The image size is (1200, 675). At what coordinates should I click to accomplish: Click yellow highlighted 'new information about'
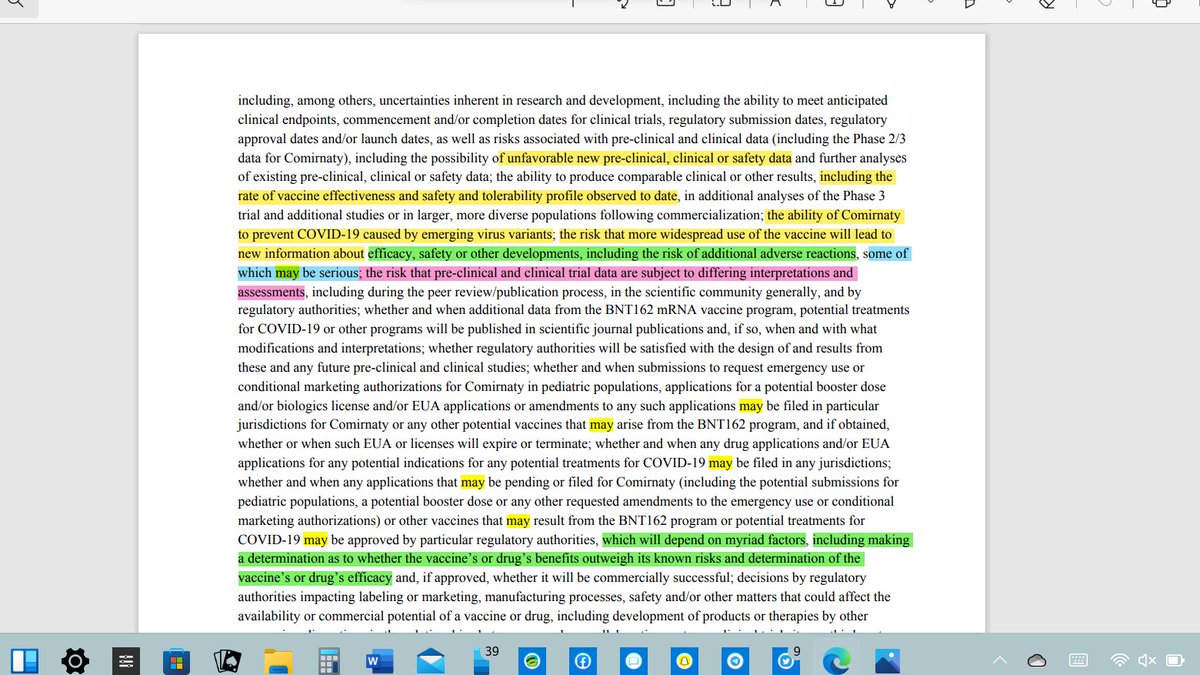pos(300,254)
